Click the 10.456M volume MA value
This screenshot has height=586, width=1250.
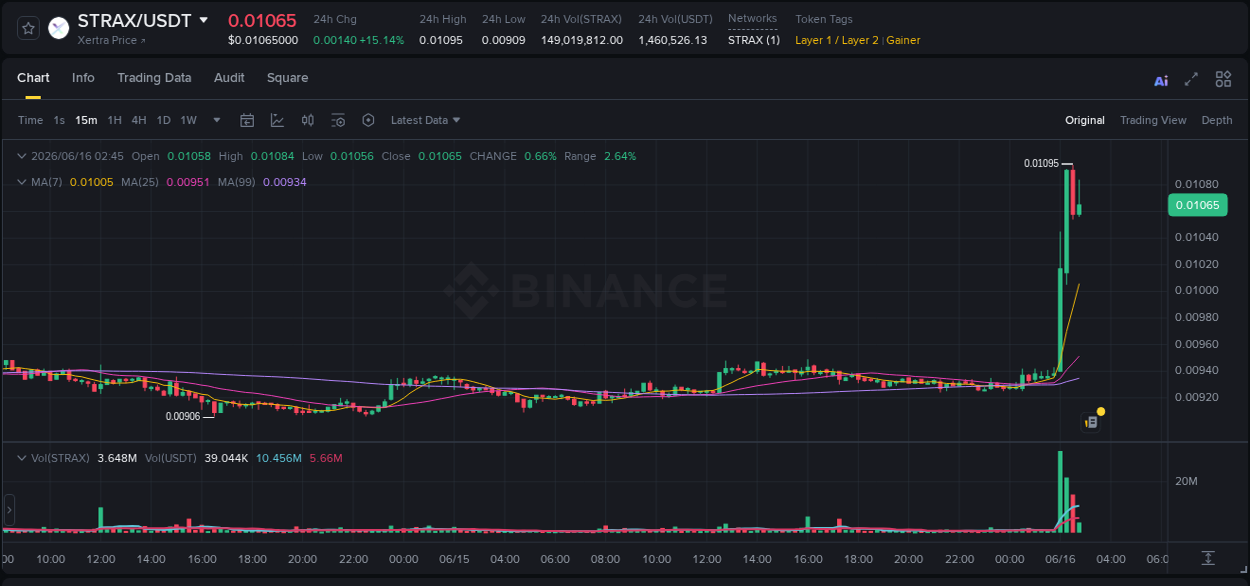tap(279, 458)
